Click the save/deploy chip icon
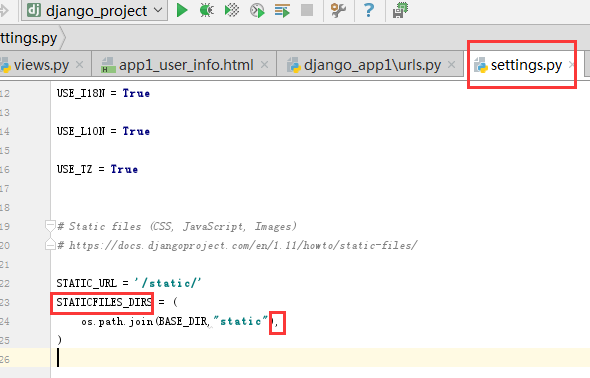 click(400, 10)
